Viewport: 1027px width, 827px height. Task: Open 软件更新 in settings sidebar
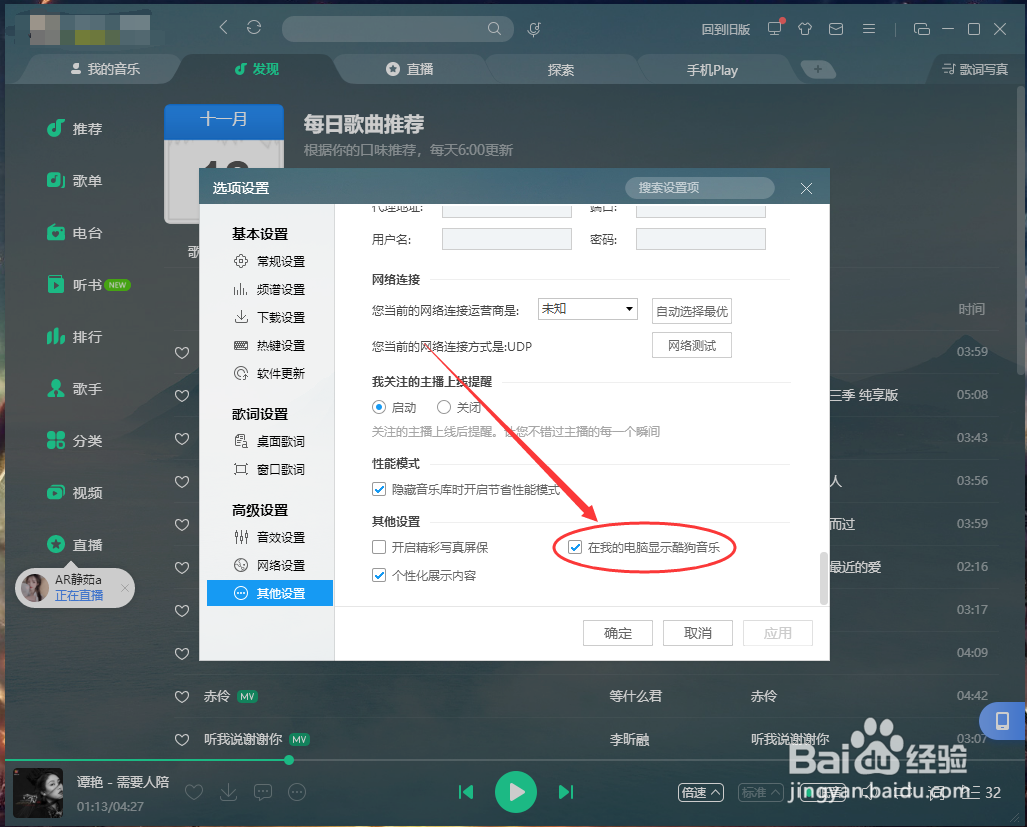click(269, 373)
